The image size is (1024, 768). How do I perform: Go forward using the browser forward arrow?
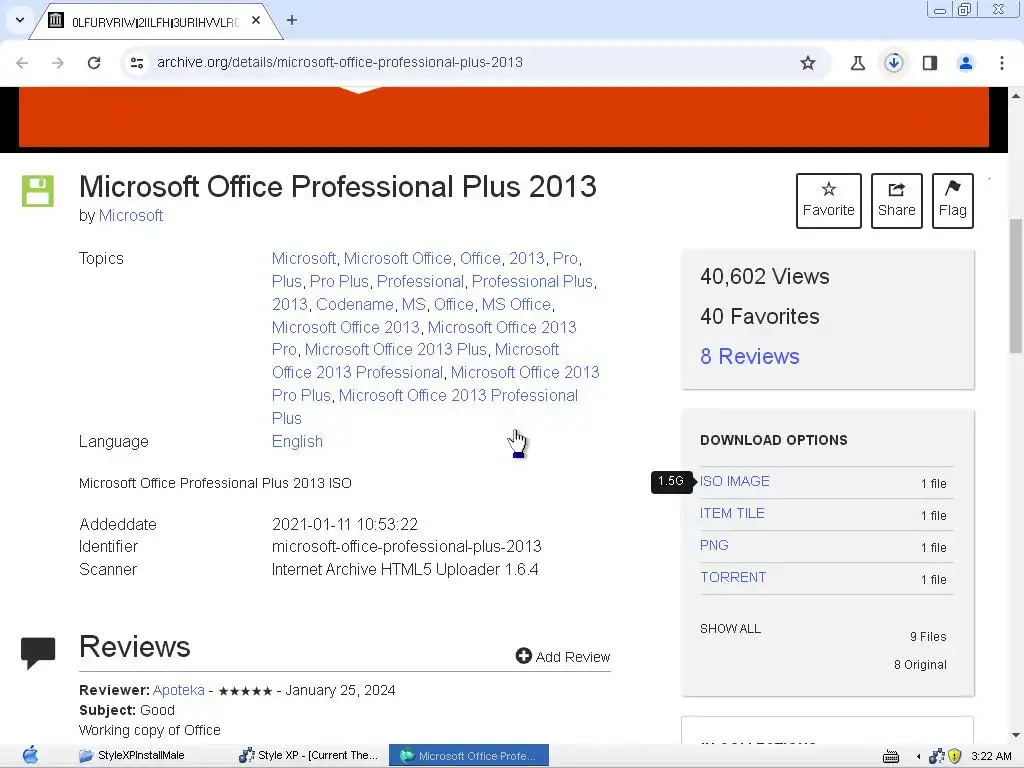click(57, 63)
